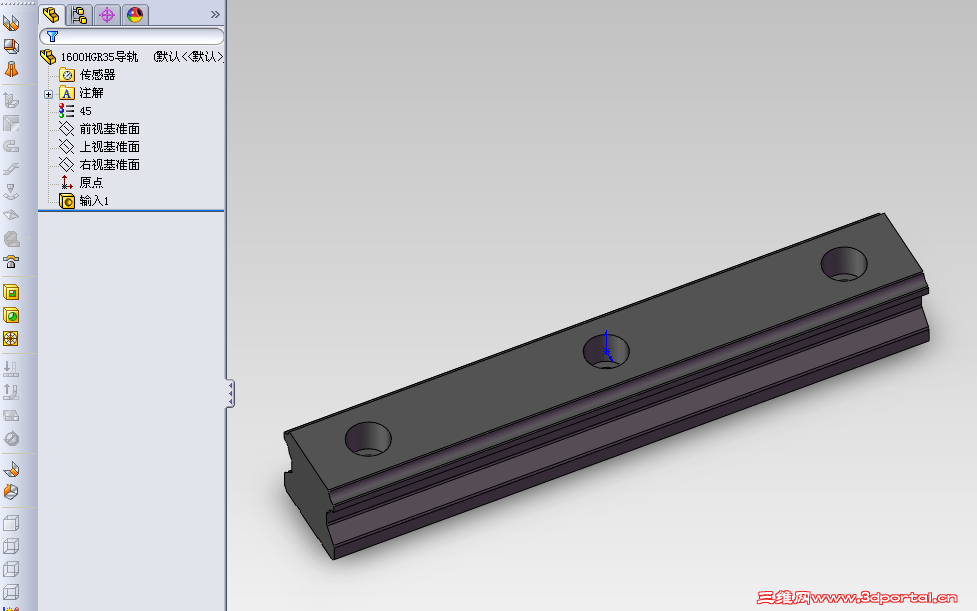The width and height of the screenshot is (977, 611).
Task: Select the Extruded Cut icon
Action: (x=11, y=292)
